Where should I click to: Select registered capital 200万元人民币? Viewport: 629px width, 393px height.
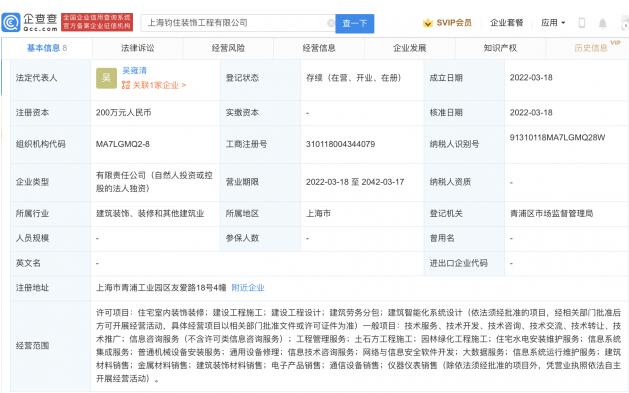(124, 113)
